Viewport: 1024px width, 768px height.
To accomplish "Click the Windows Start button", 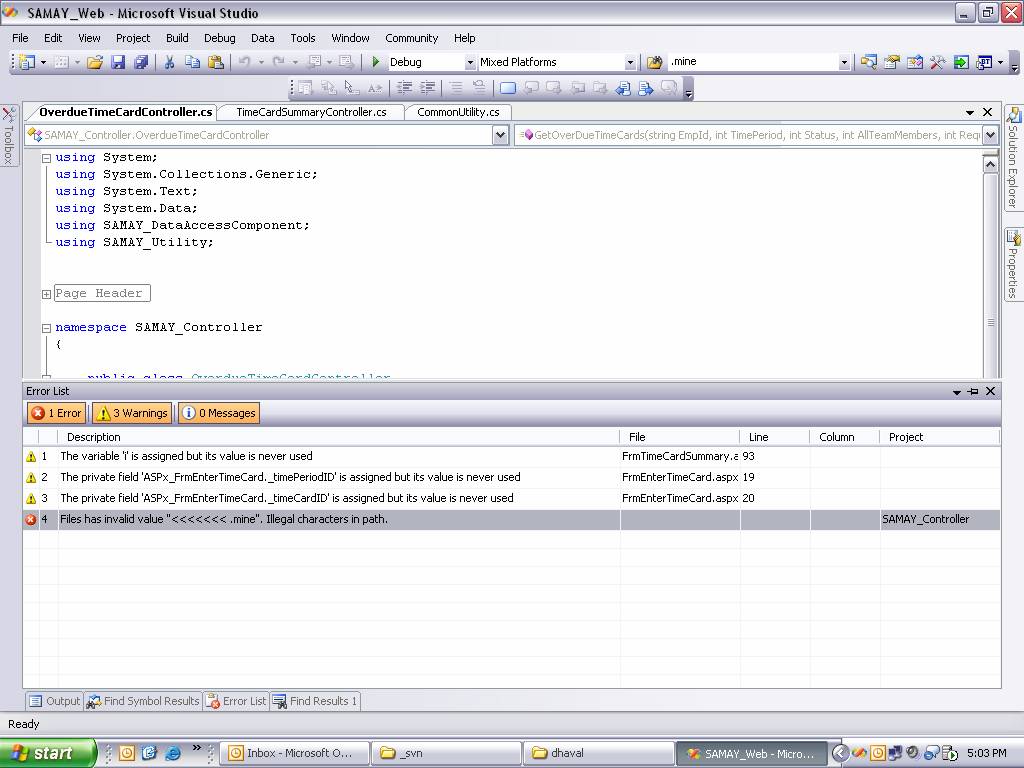I will pos(48,753).
